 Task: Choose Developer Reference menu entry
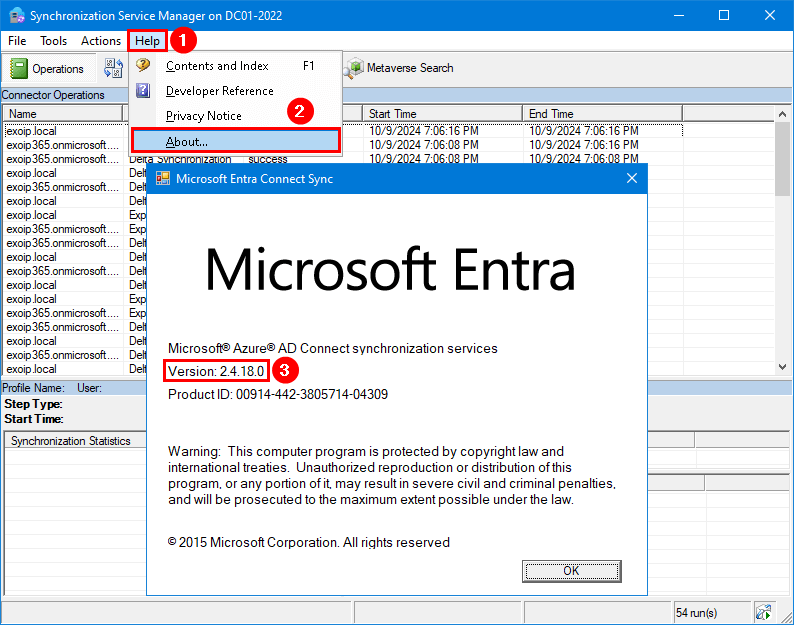pyautogui.click(x=236, y=91)
